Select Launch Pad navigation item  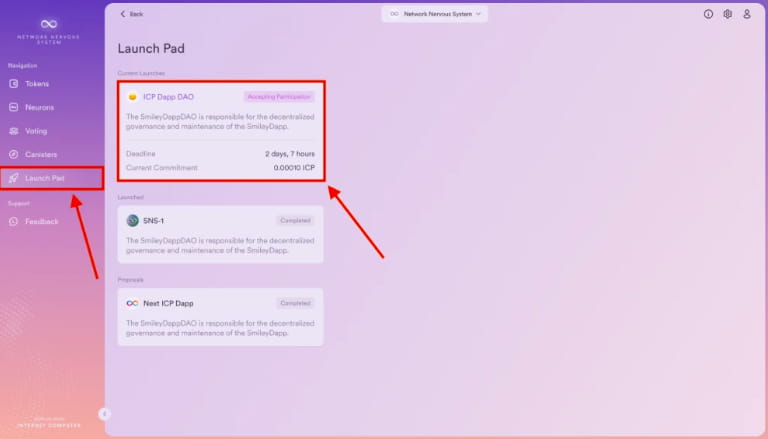[x=51, y=178]
